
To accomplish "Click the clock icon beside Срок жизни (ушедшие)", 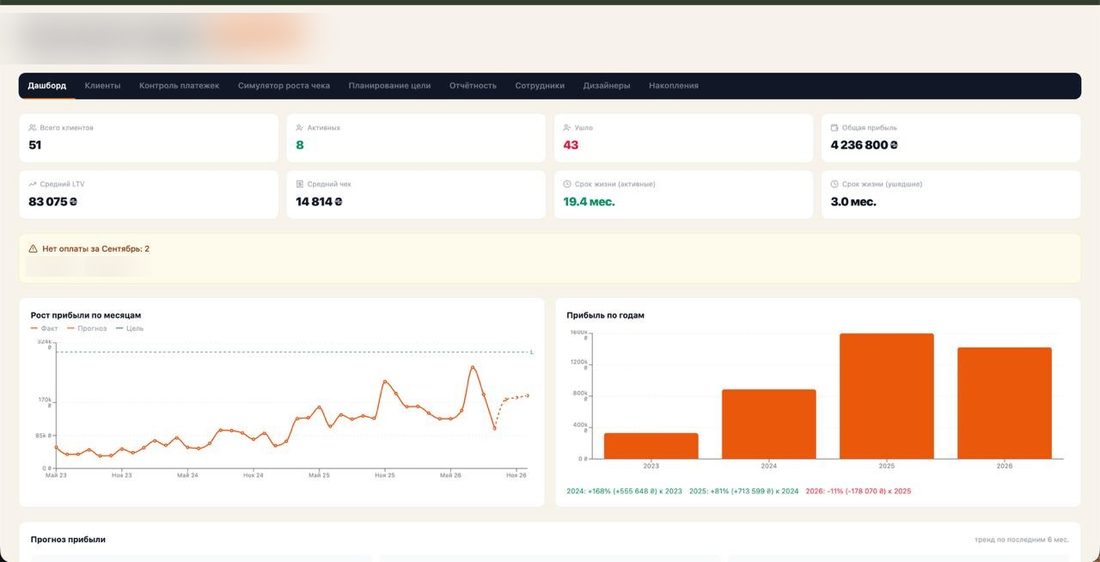I will pyautogui.click(x=834, y=184).
